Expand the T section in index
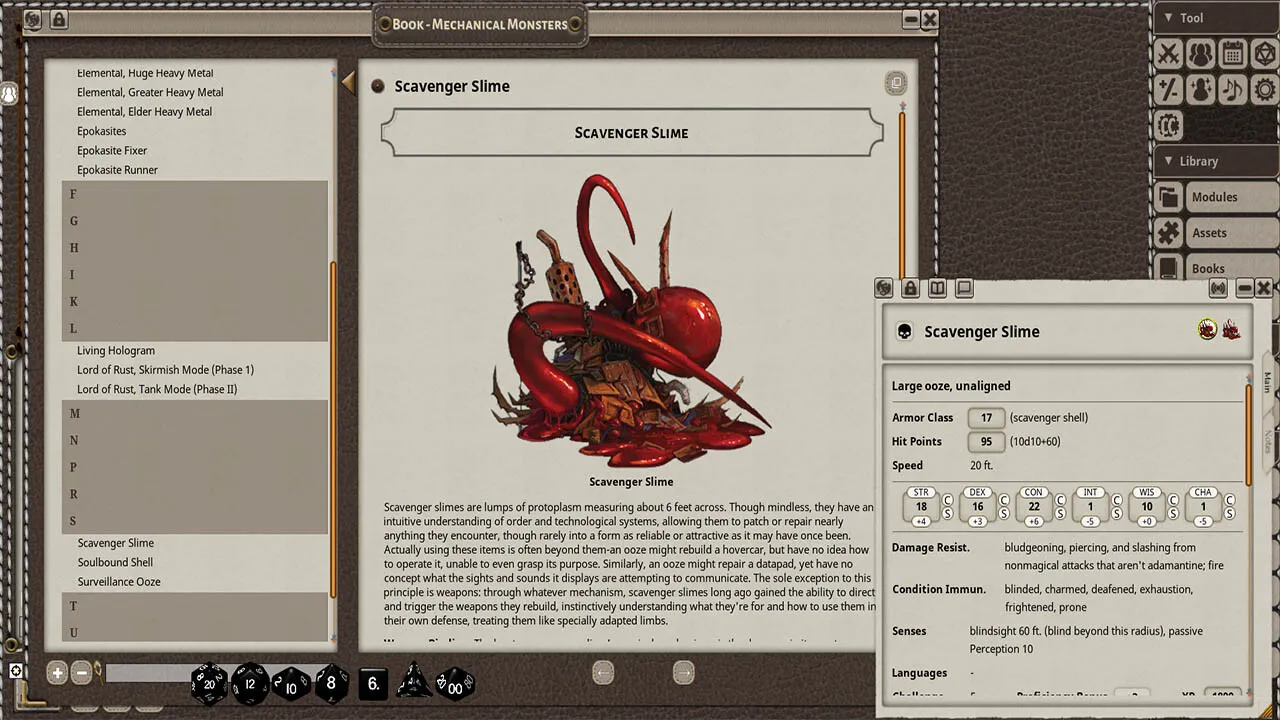 pyautogui.click(x=195, y=606)
